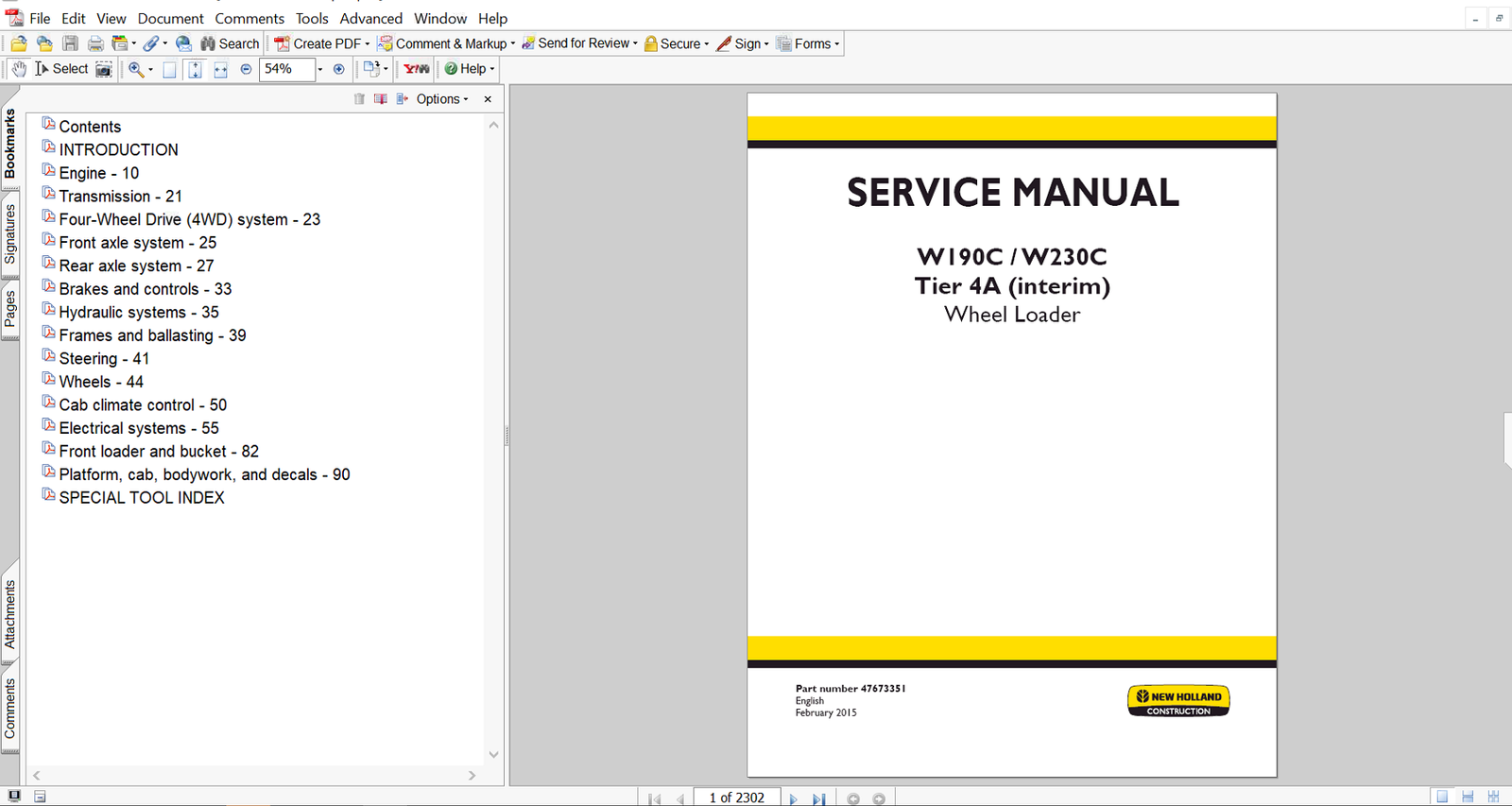Click the Search button in the toolbar
The height and width of the screenshot is (806, 1512).
[x=230, y=43]
